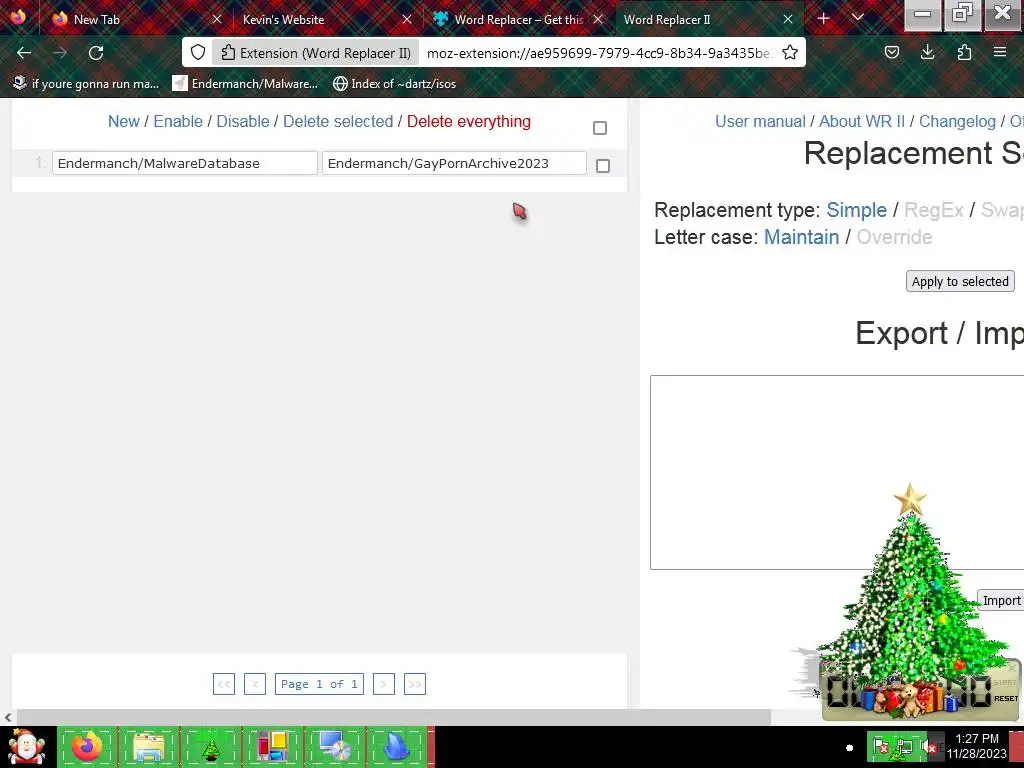Click Delete selected link
Screen dimensions: 1024x768
tap(338, 121)
